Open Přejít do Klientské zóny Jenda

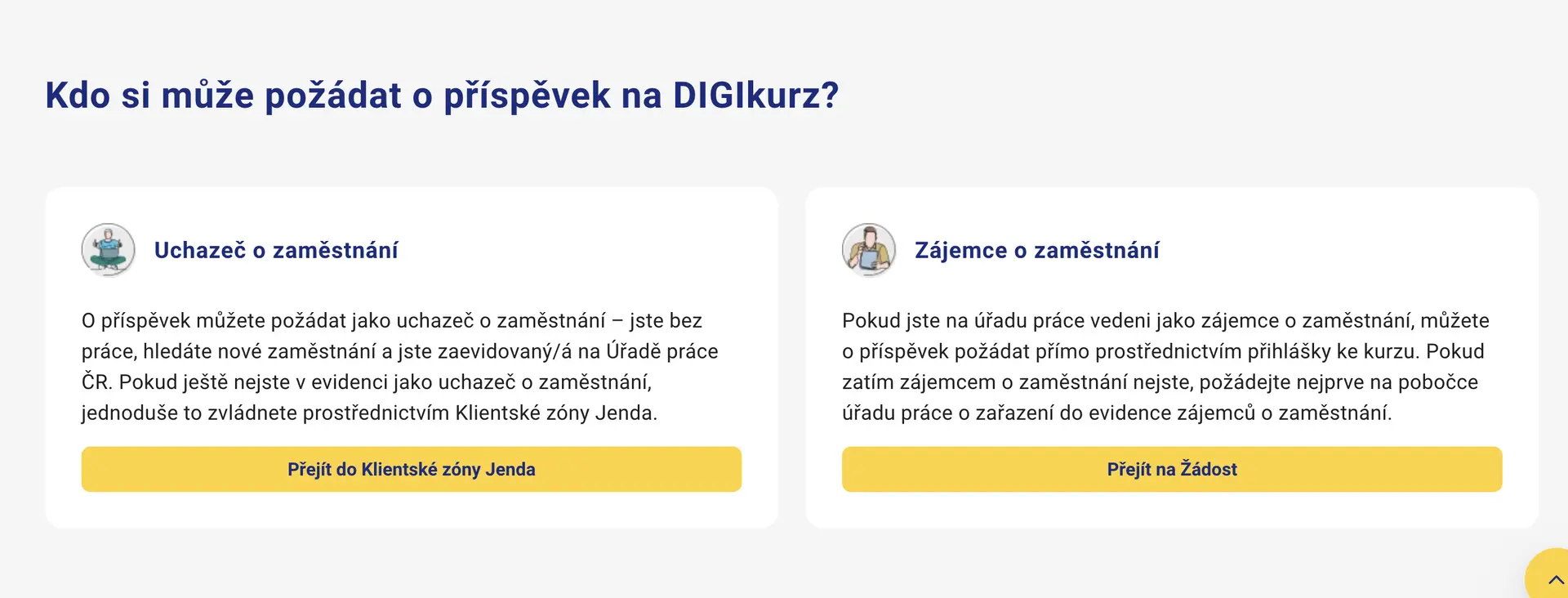pos(412,469)
